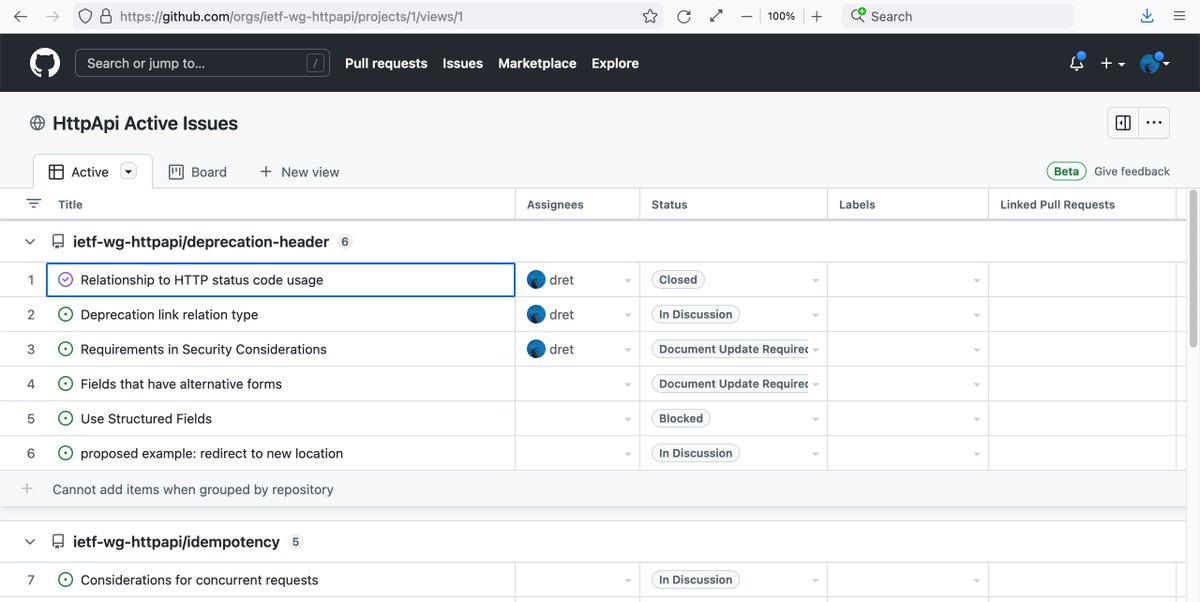This screenshot has height=602, width=1200.
Task: Zoom out with the minus icon
Action: click(746, 16)
